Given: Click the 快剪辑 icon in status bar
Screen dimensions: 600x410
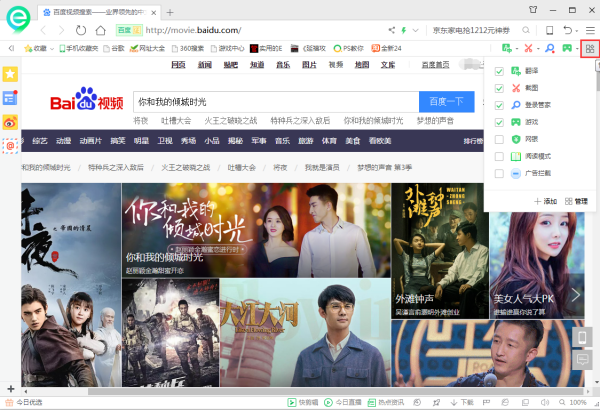Looking at the screenshot, I should point(292,402).
